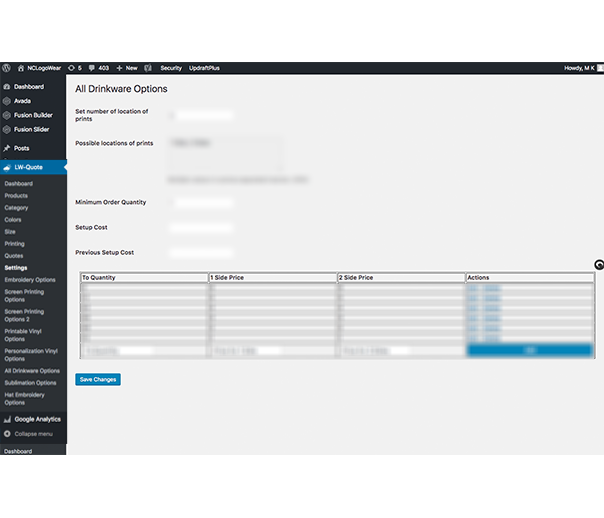The height and width of the screenshot is (518, 604).
Task: Open UpdraftPlus from the admin bar
Action: (203, 68)
